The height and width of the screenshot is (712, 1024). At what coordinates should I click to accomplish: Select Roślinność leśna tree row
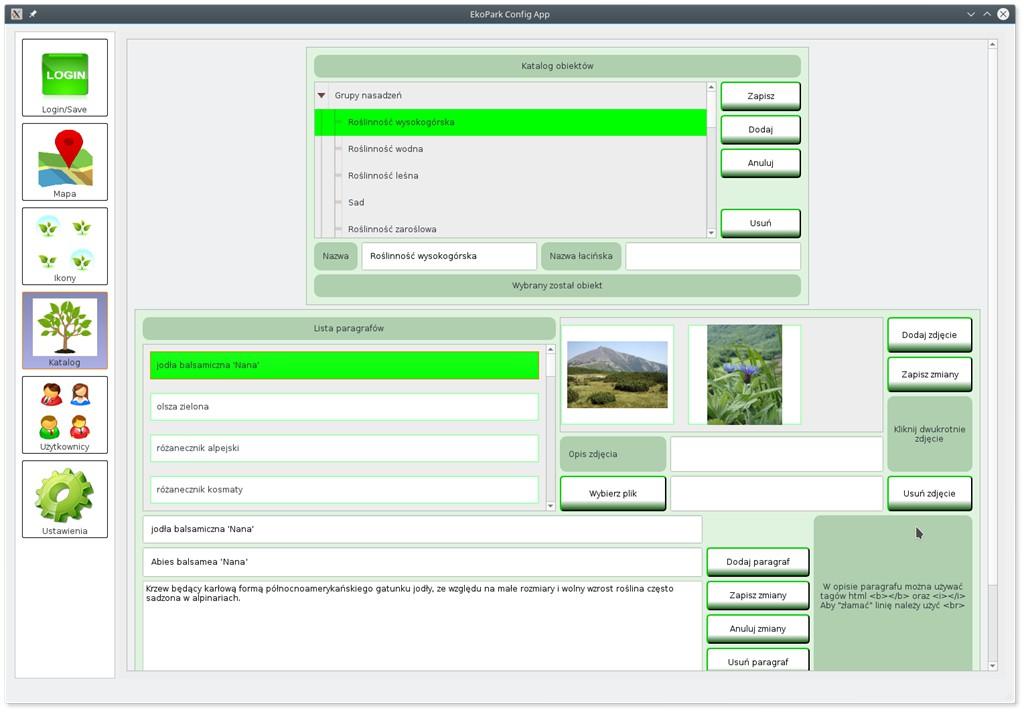(x=510, y=176)
